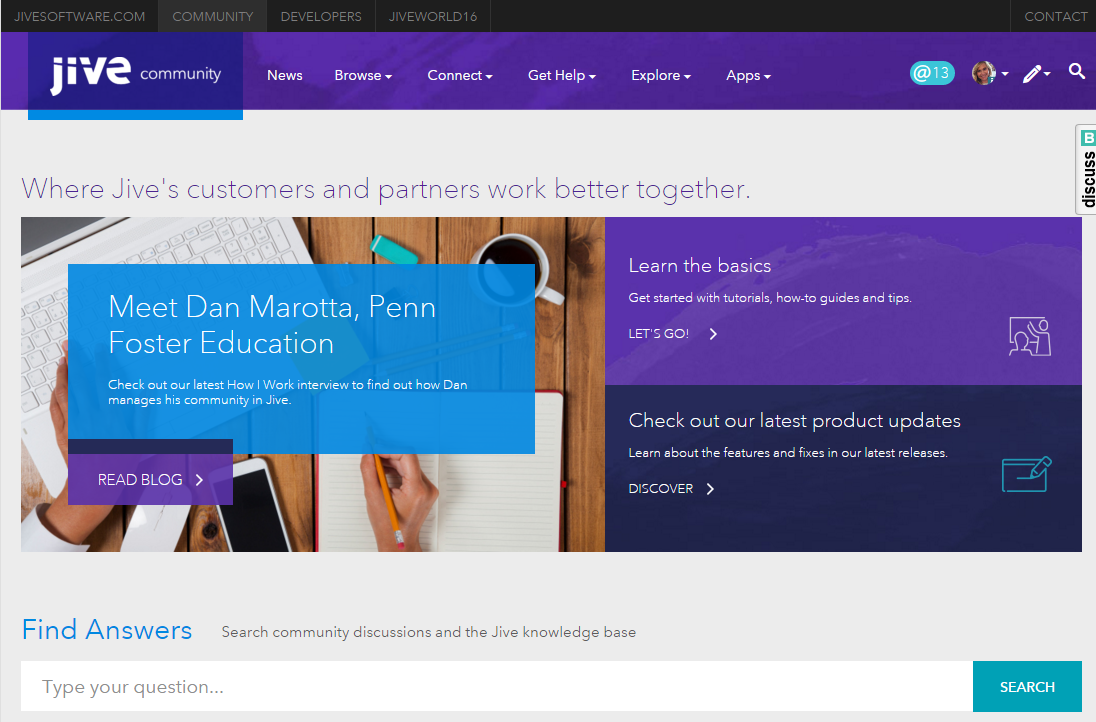Image resolution: width=1096 pixels, height=722 pixels.
Task: Click the discuss side tab
Action: 1086,170
